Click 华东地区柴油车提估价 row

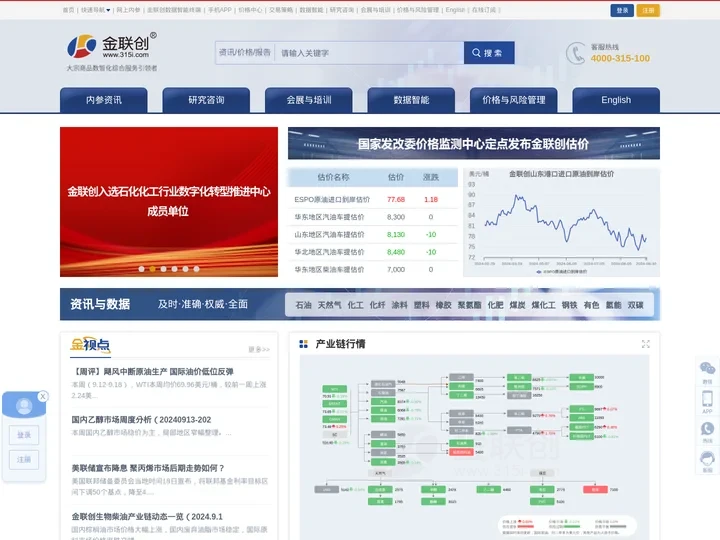pyautogui.click(x=372, y=269)
